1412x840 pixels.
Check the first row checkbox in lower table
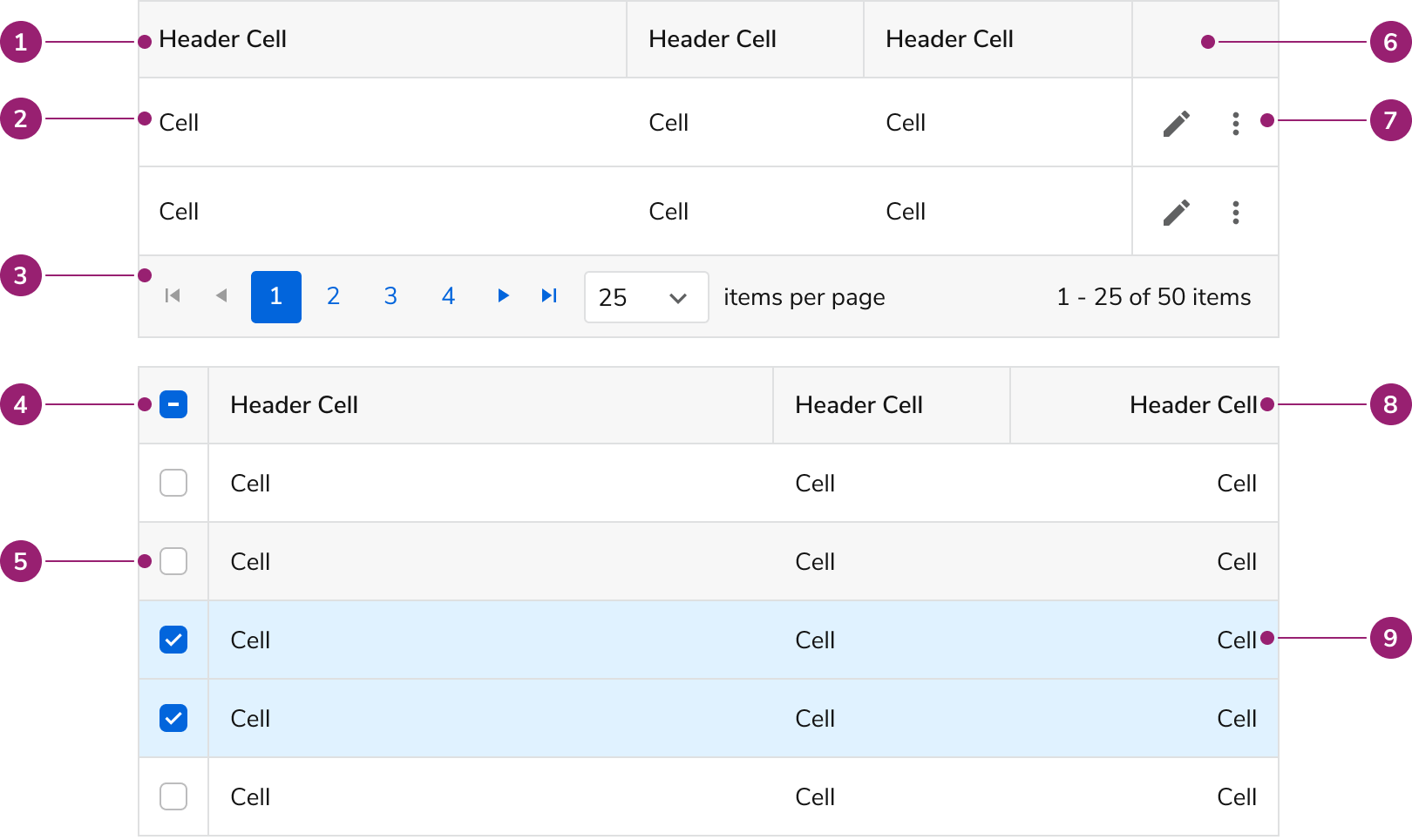[x=173, y=483]
